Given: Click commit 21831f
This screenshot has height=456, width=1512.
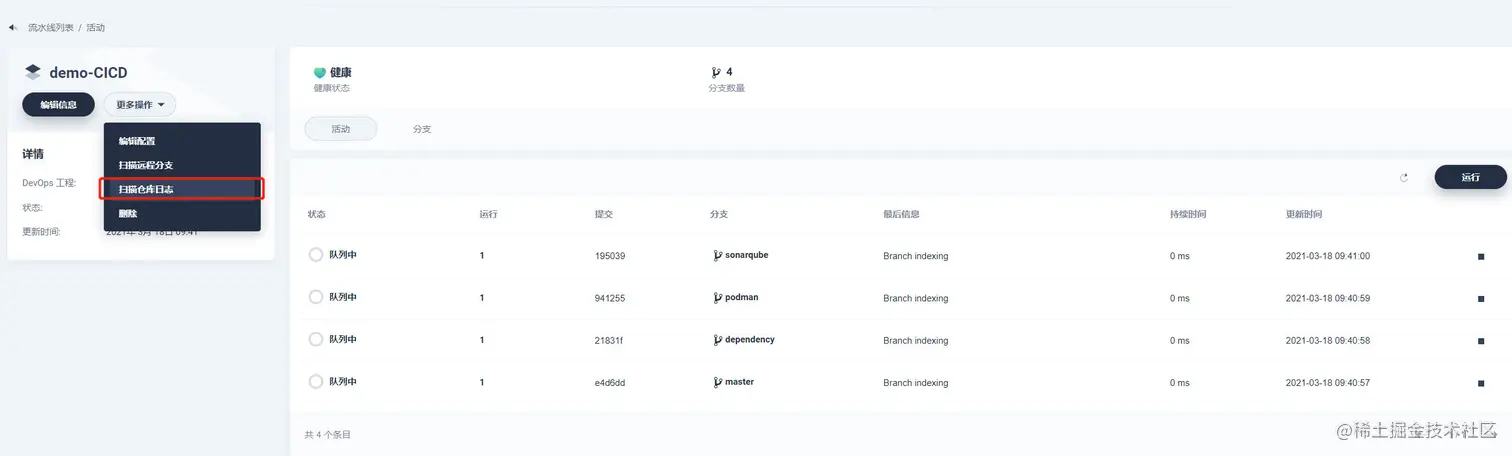Looking at the screenshot, I should point(609,340).
